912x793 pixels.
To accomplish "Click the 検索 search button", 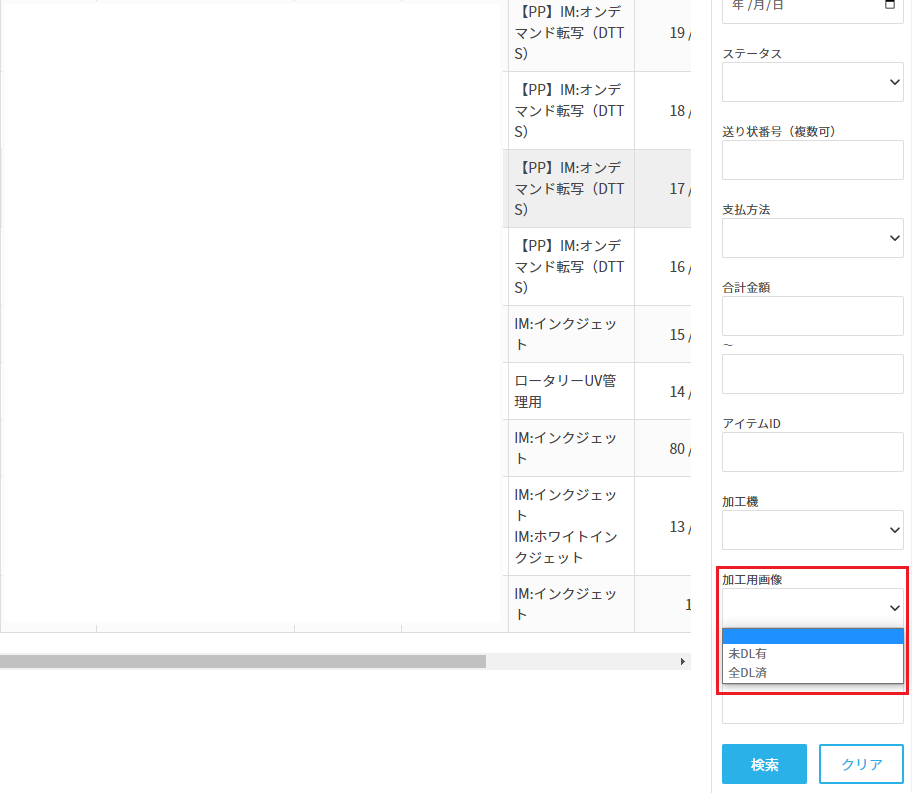I will point(764,764).
